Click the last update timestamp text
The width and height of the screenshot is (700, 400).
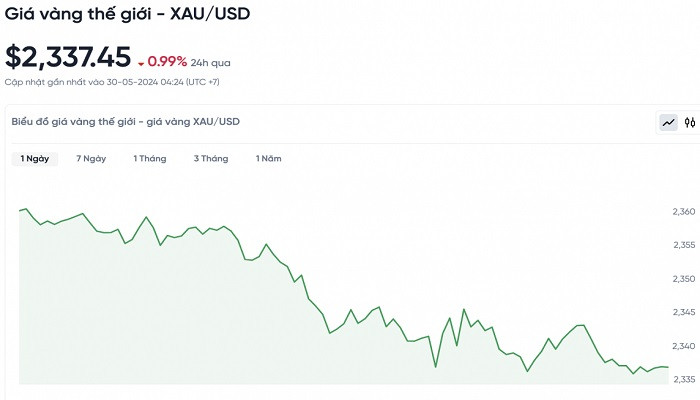(x=112, y=81)
